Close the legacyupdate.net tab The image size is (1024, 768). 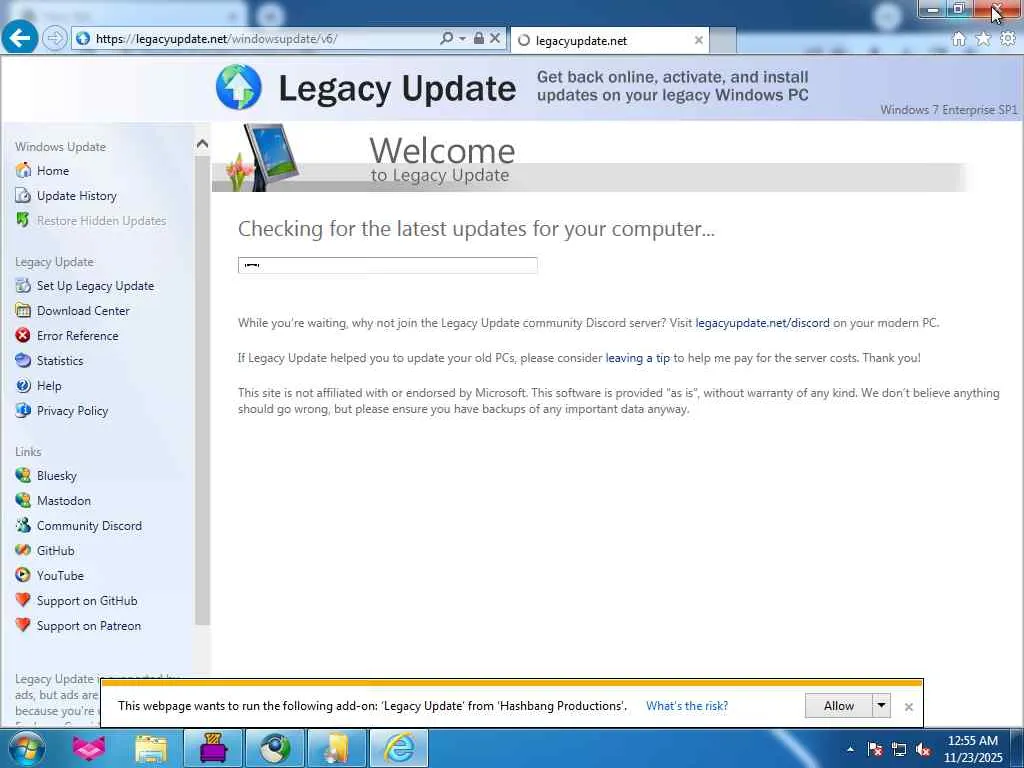point(698,40)
